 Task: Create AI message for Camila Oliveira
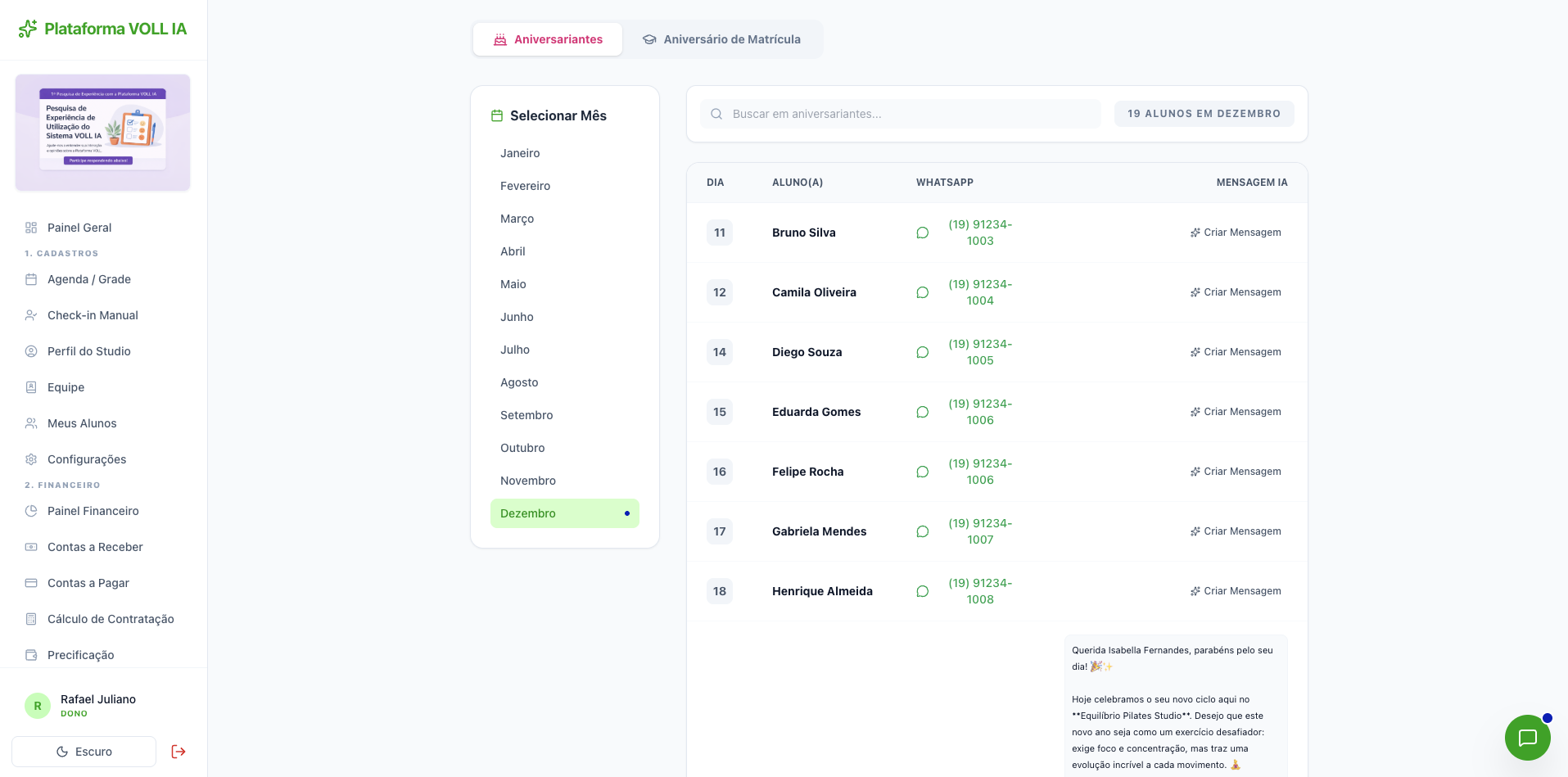point(1236,292)
